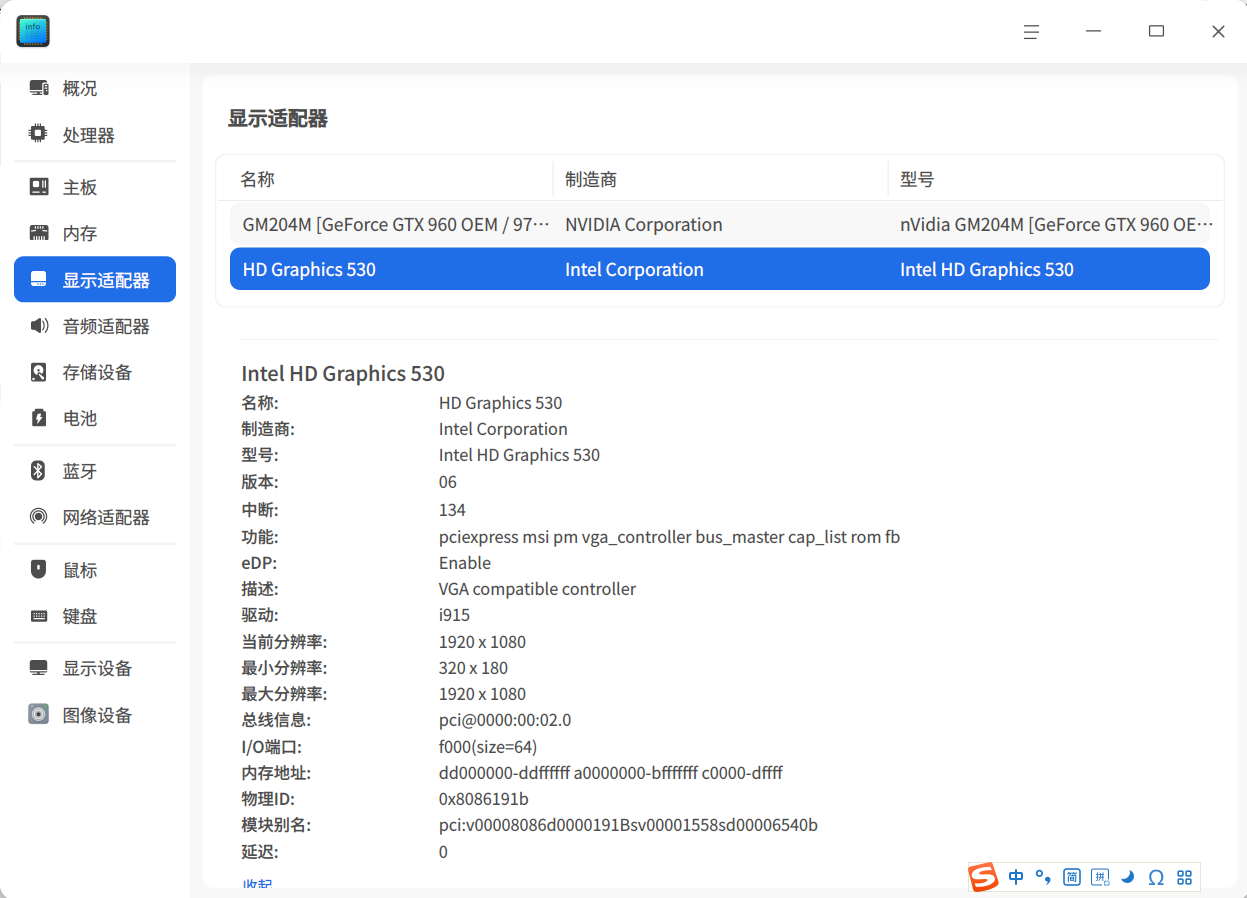View 显示设备 display devices
Image resolution: width=1247 pixels, height=898 pixels.
coord(95,668)
